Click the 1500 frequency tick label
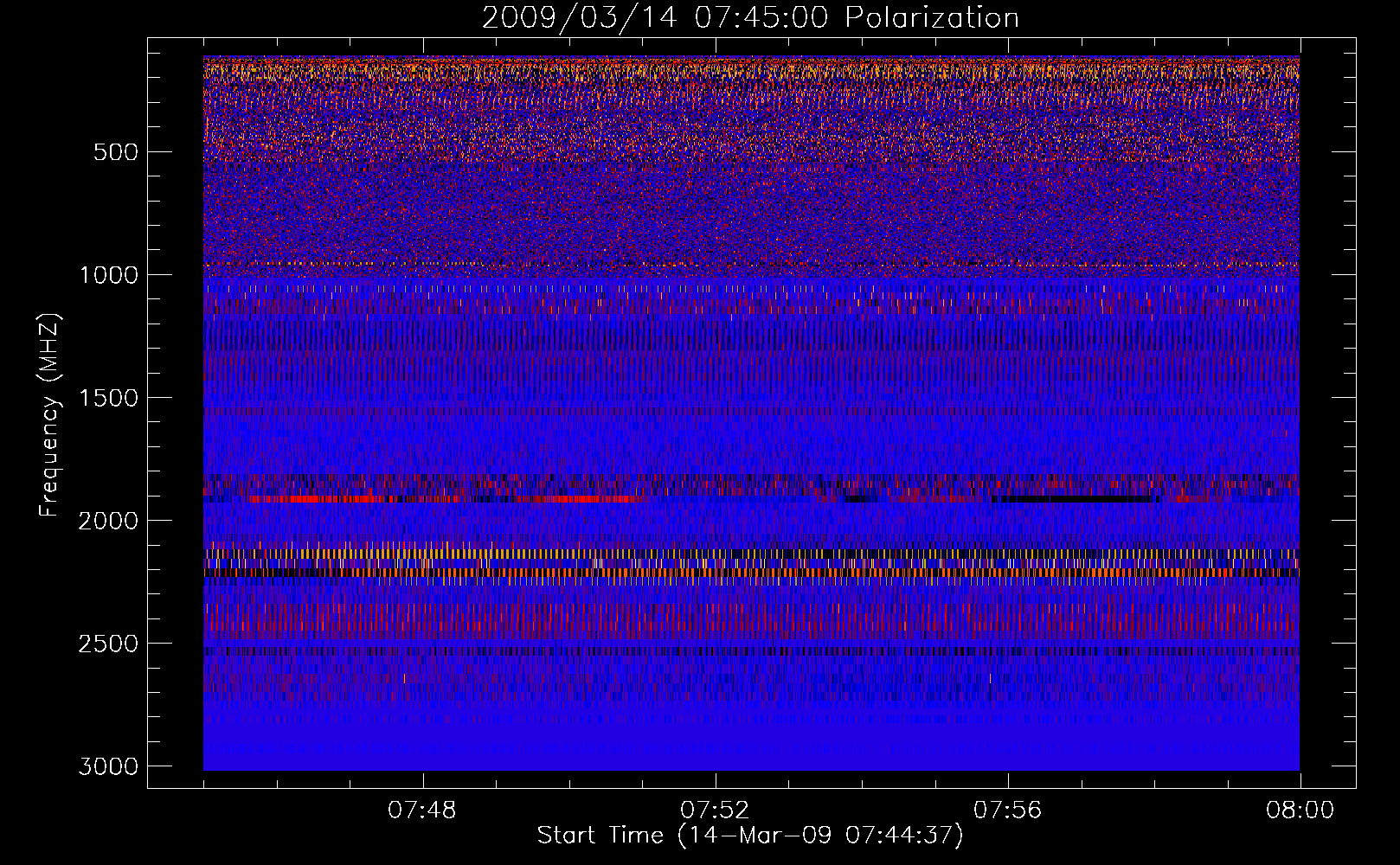 108,398
